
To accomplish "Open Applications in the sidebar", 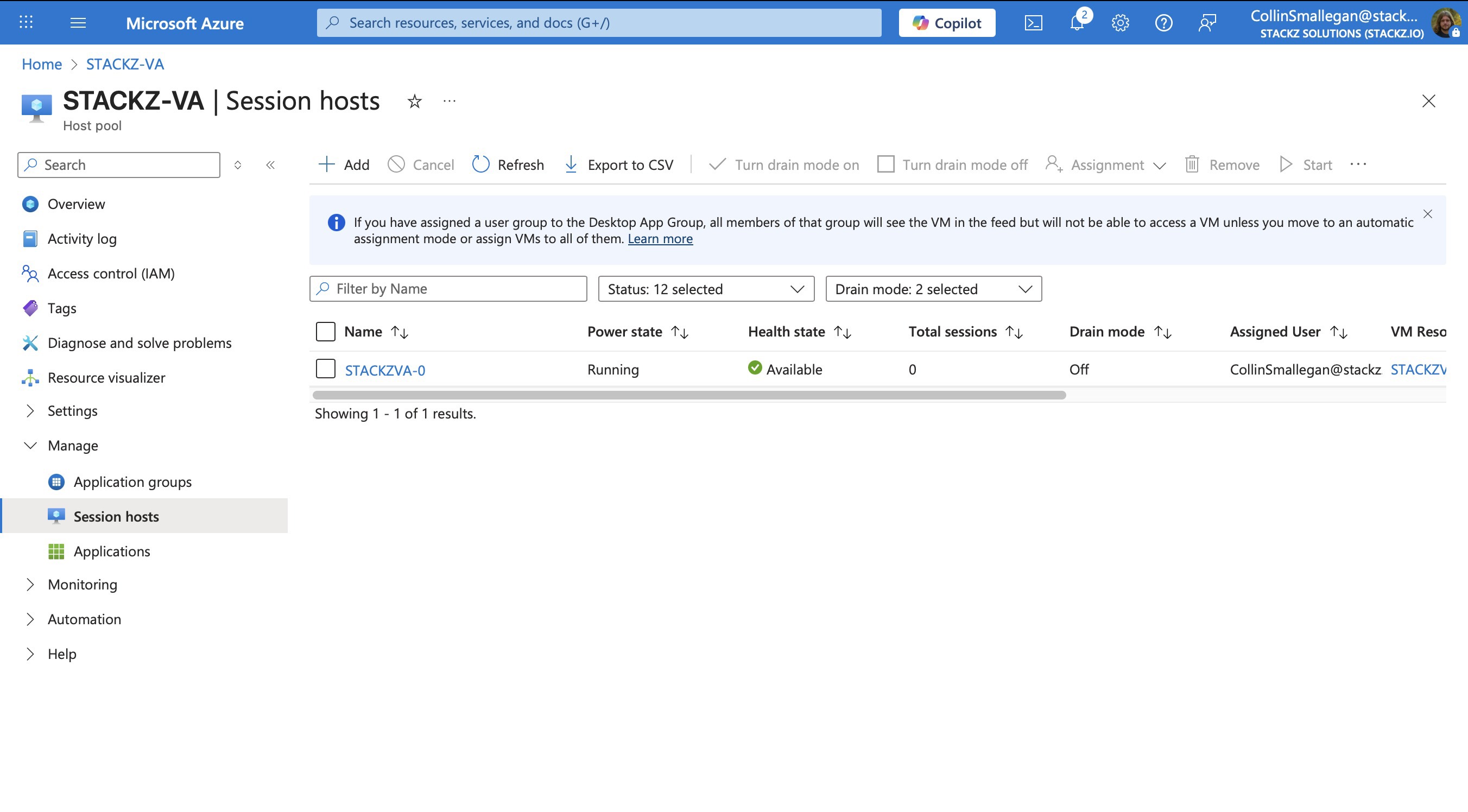I will (112, 551).
